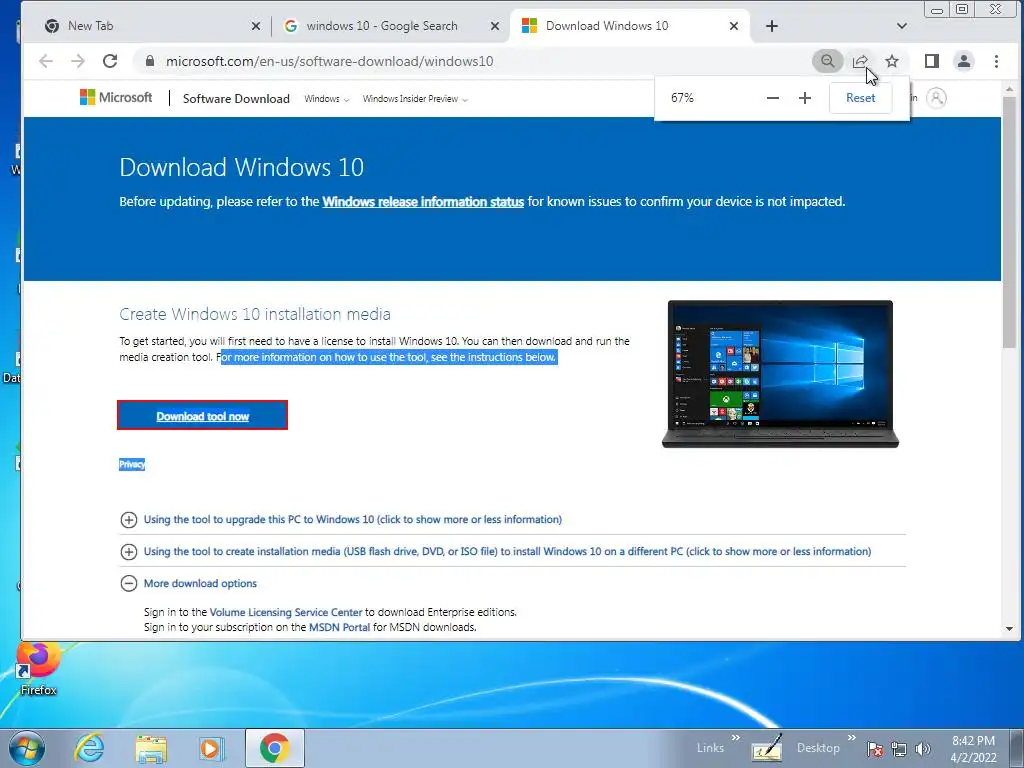This screenshot has height=768, width=1024.
Task: Click the Action Center flag icon
Action: 874,749
